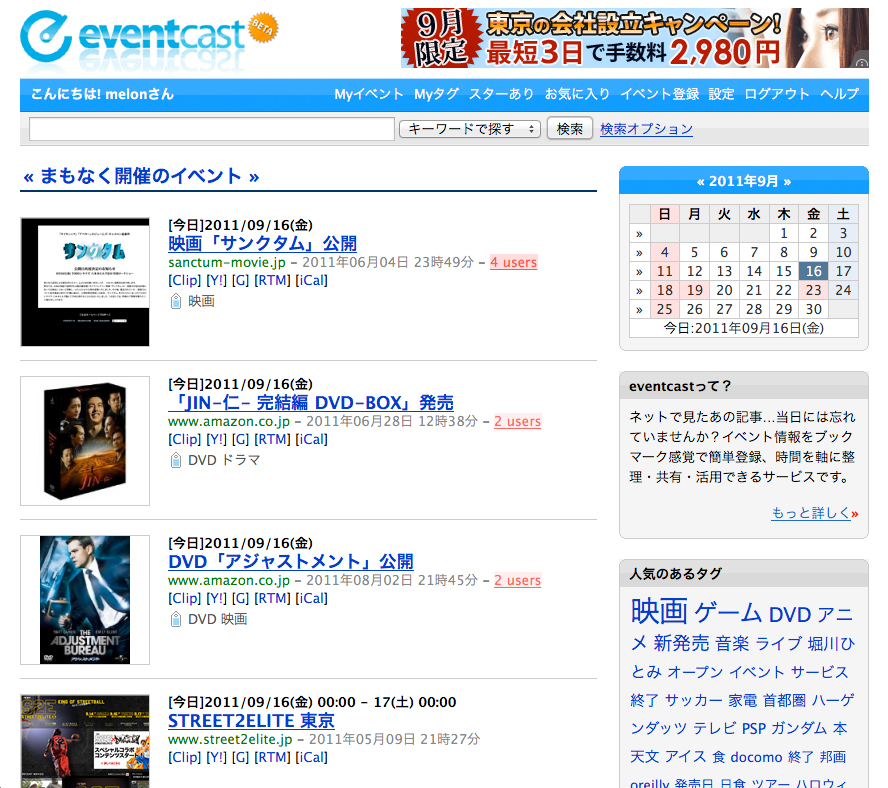888x788 pixels.
Task: Expand the first calendar week row arrow
Action: 639,233
